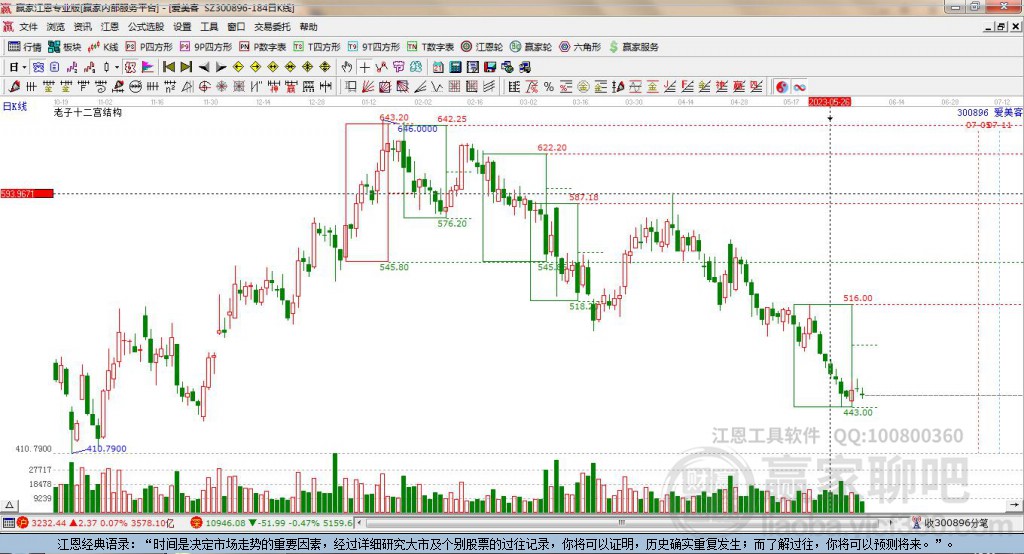Select the red pencil drawing tool

14,86
